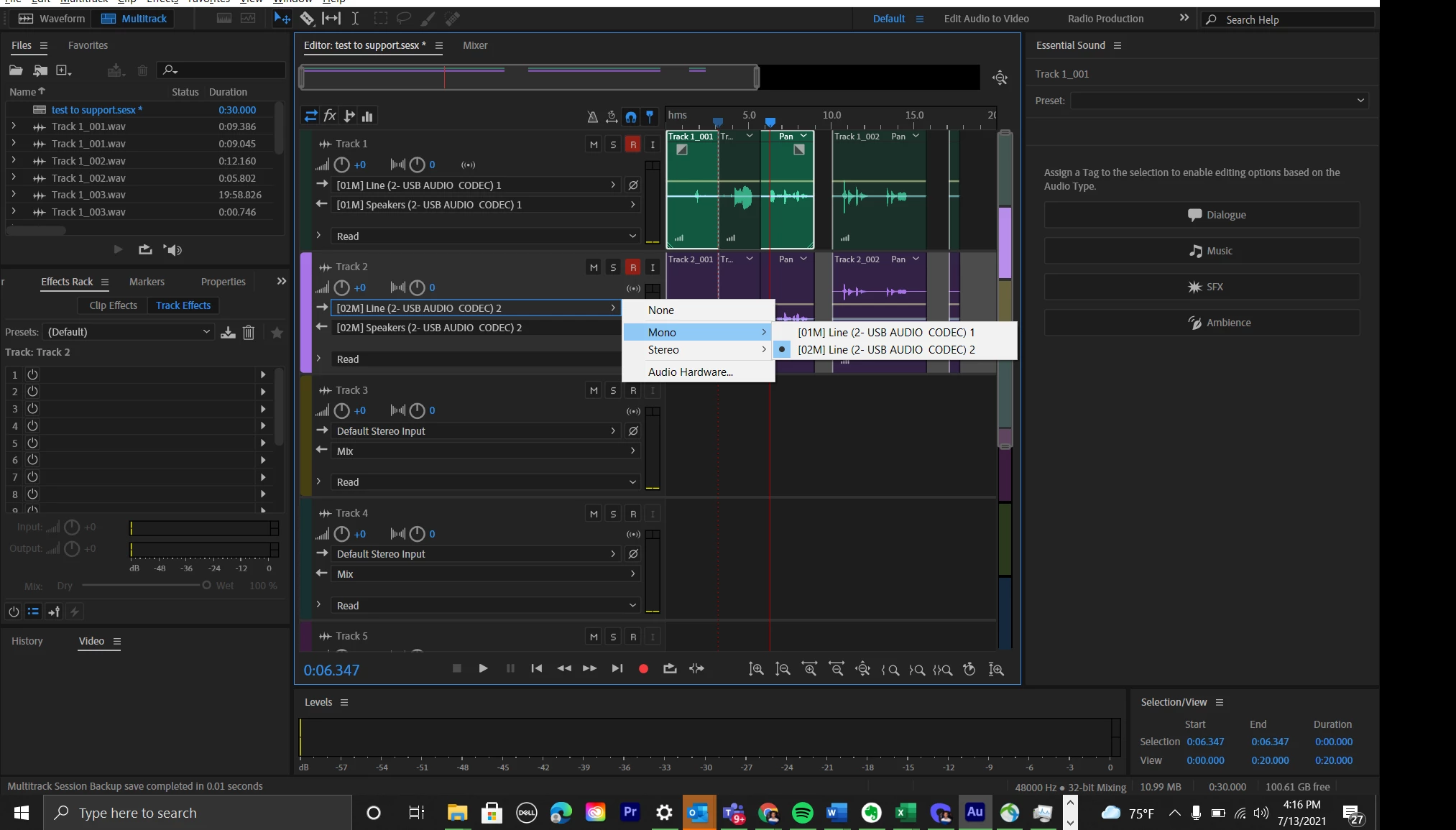Toggle the metronome icon above the tracks
The height and width of the screenshot is (830, 1456).
tap(592, 116)
